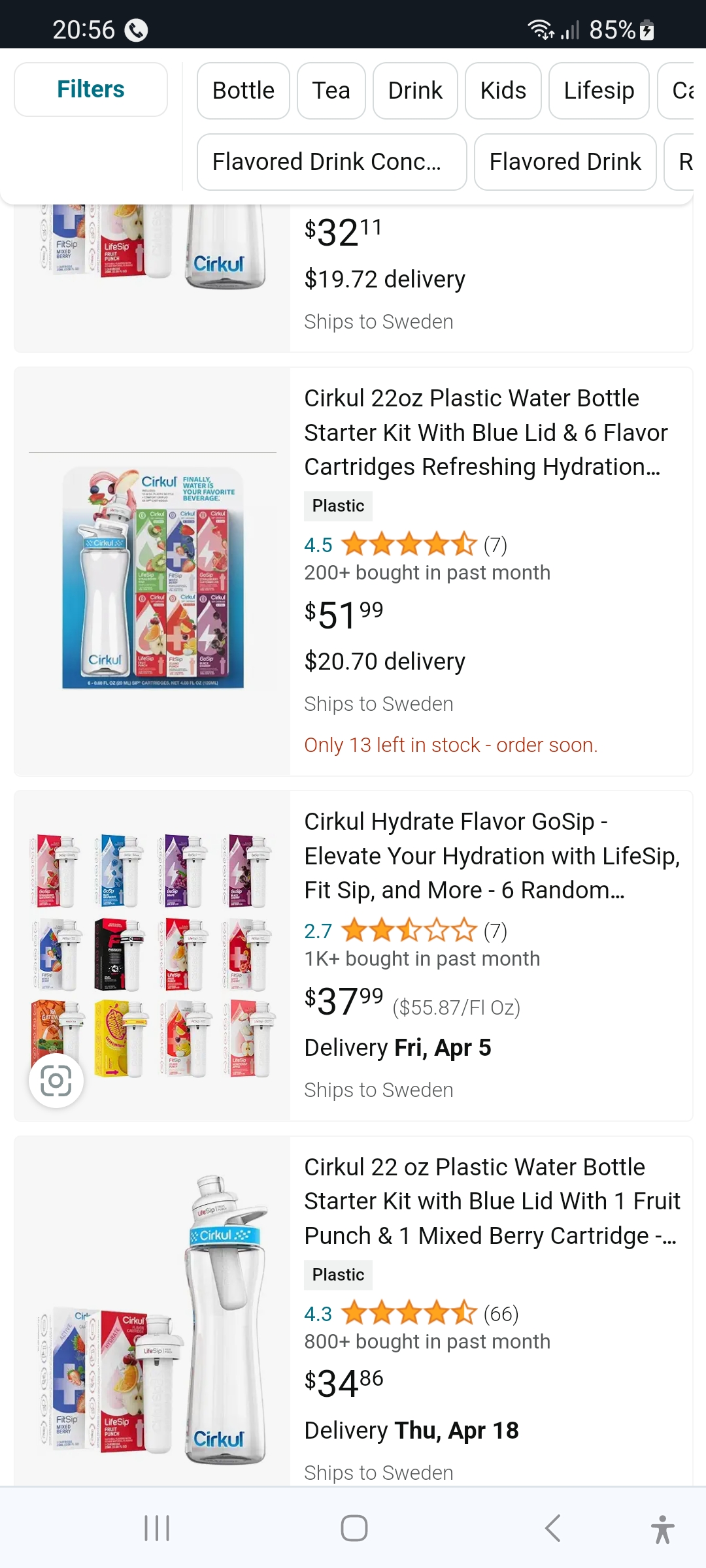This screenshot has height=1568, width=706.
Task: Select the Bottle filter chip
Action: click(243, 91)
